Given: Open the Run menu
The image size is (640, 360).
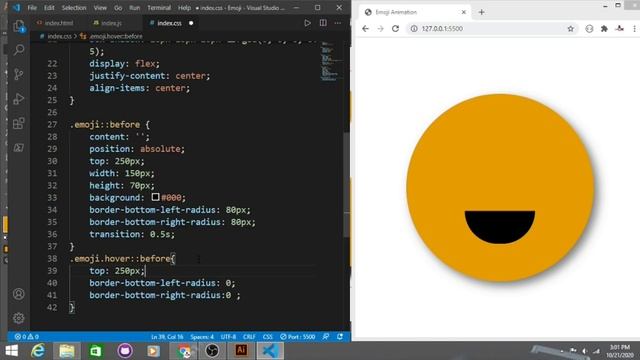Looking at the screenshot, I should click(134, 8).
